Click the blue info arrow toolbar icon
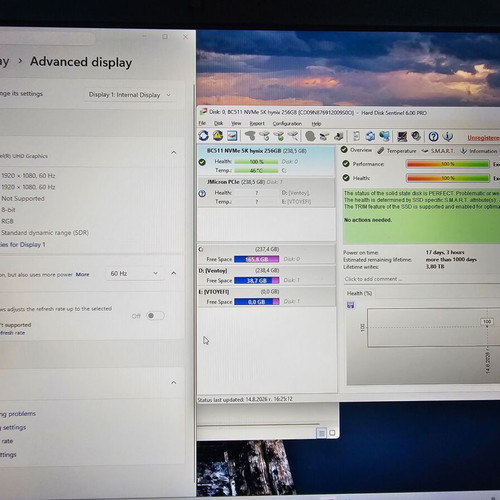 pos(448,136)
